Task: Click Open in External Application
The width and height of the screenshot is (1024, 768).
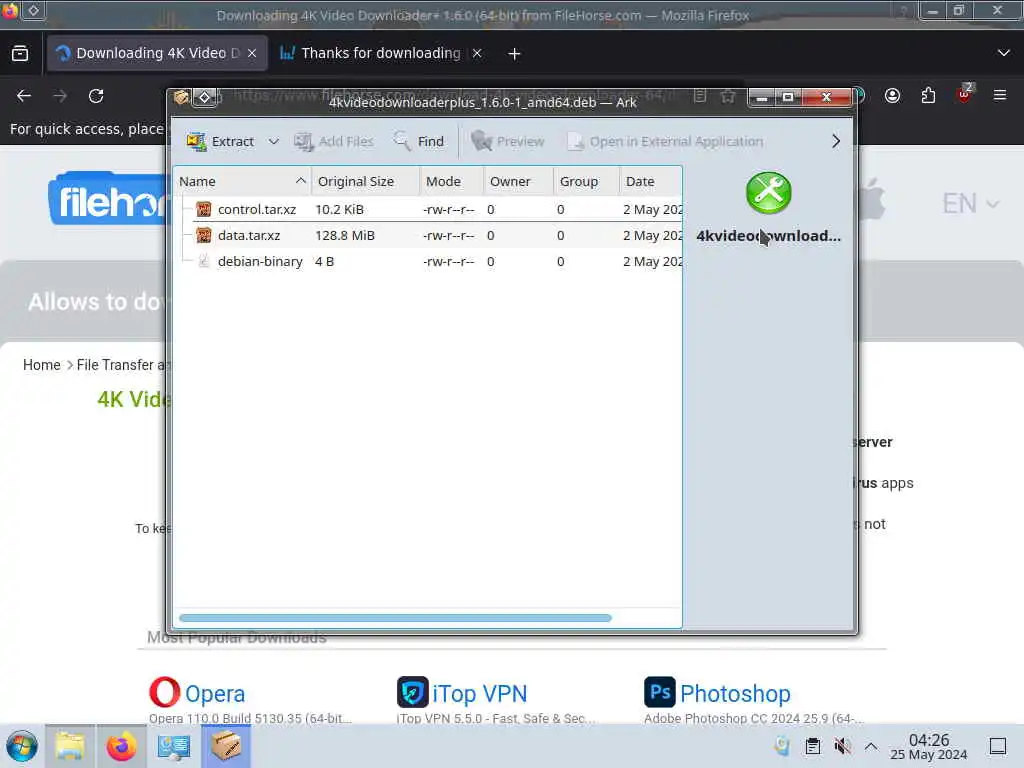Action: (665, 141)
